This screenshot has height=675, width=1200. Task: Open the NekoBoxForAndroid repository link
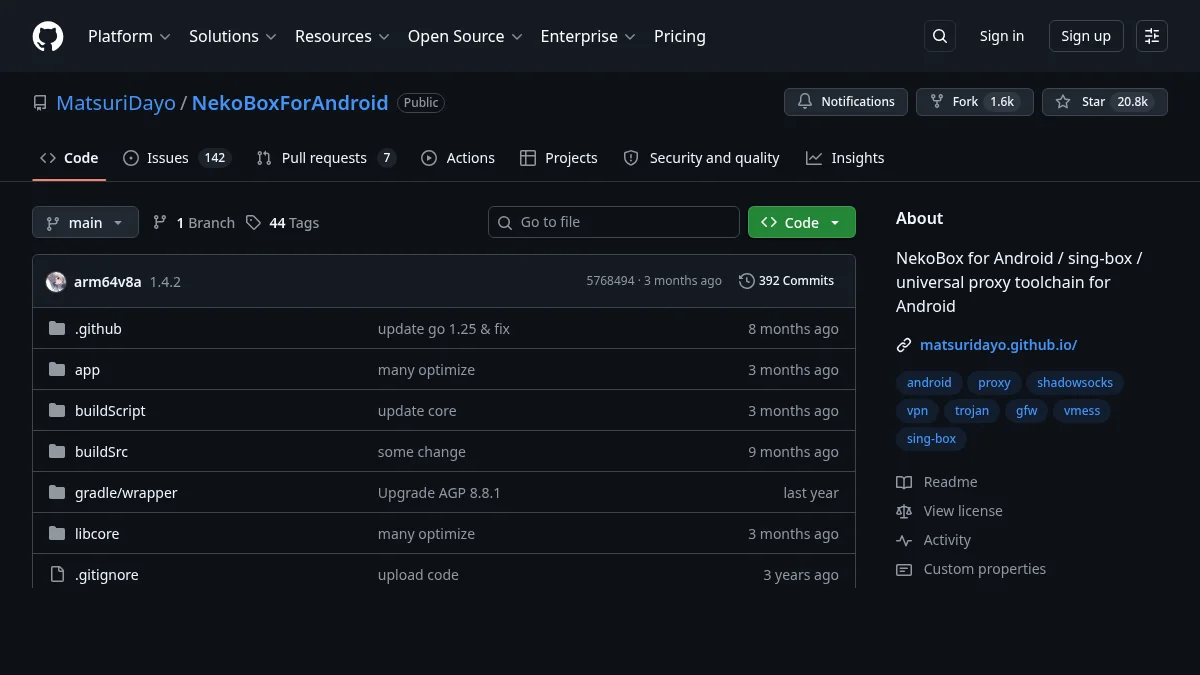(290, 103)
